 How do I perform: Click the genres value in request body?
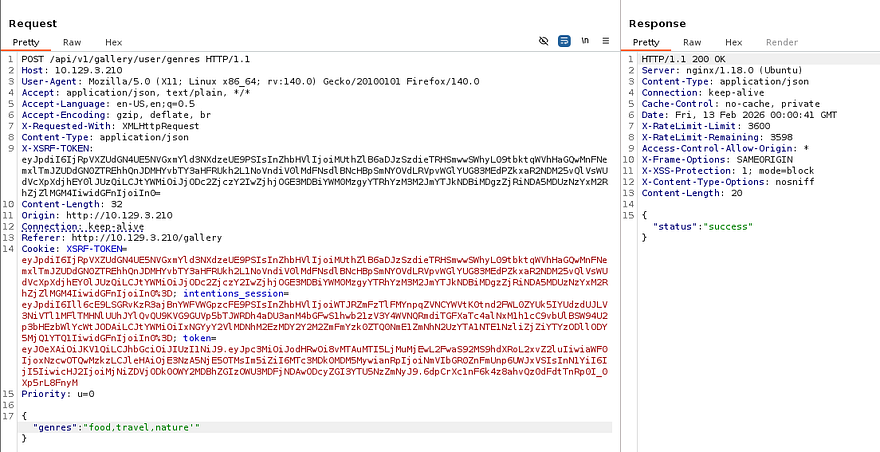coord(140,427)
